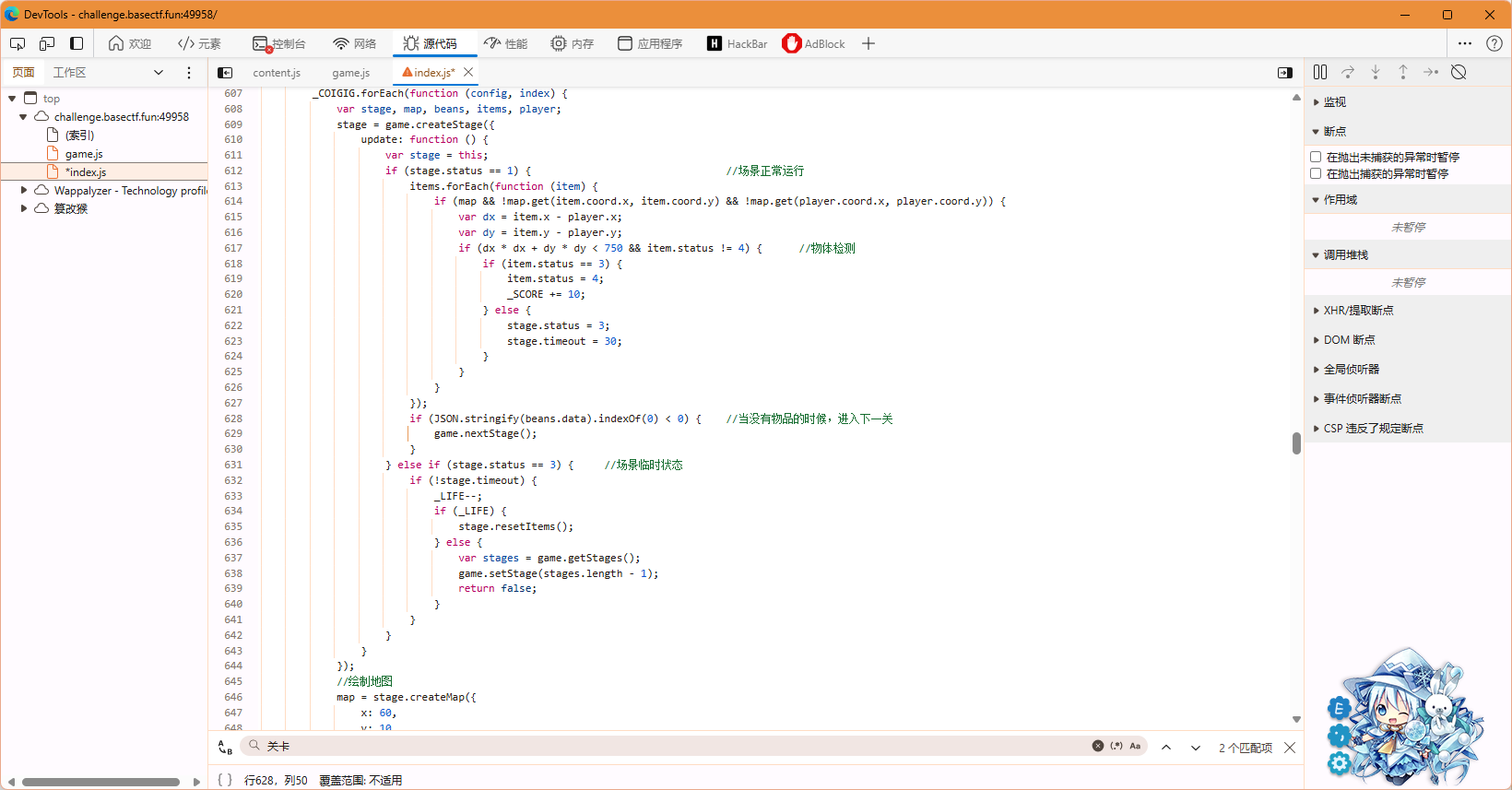Screen dimensions: 1512x790
Task: Open the DevTools help icon
Action: tap(1494, 43)
